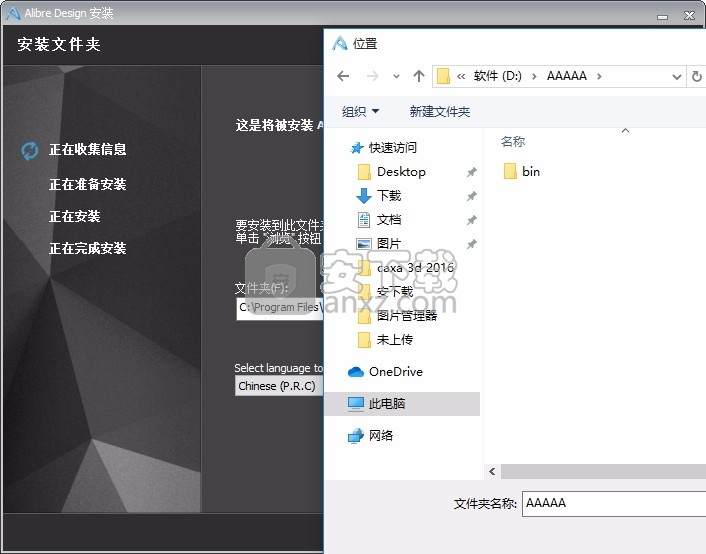This screenshot has height=554, width=706.
Task: Minimize the Alibre Design installer window
Action: [662, 17]
